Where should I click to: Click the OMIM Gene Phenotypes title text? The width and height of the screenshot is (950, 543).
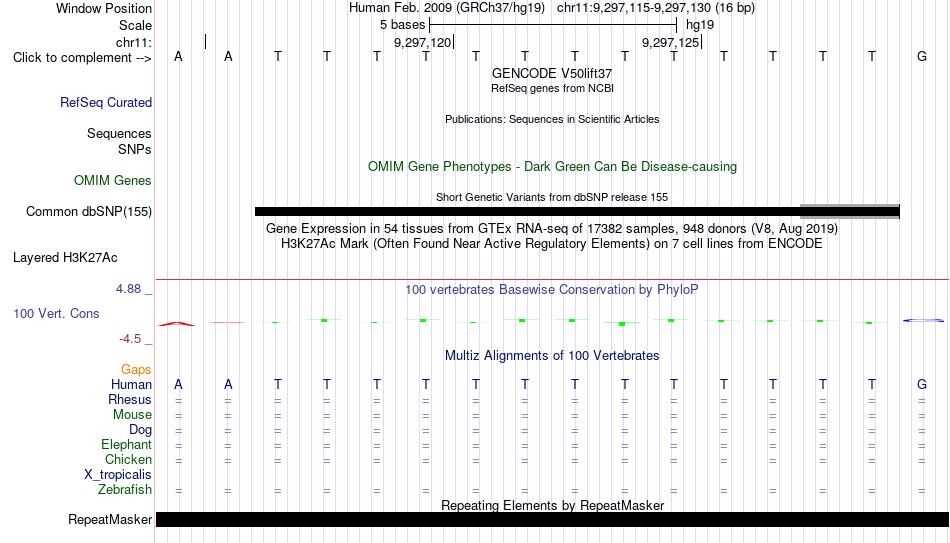coord(552,167)
